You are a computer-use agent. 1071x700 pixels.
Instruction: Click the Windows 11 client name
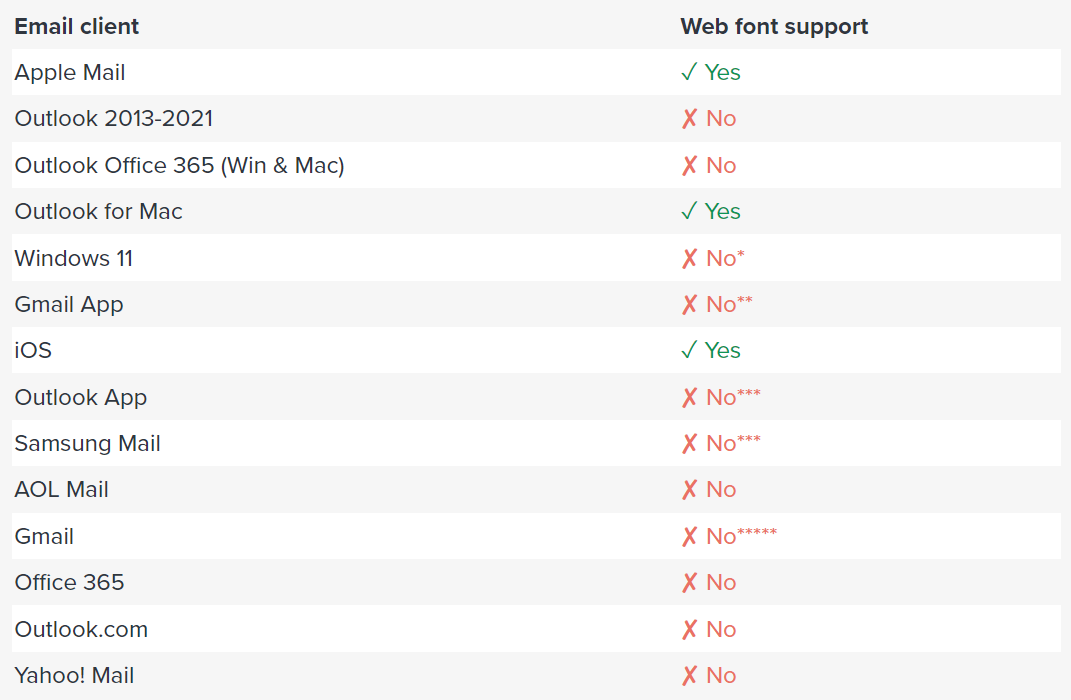pos(74,258)
